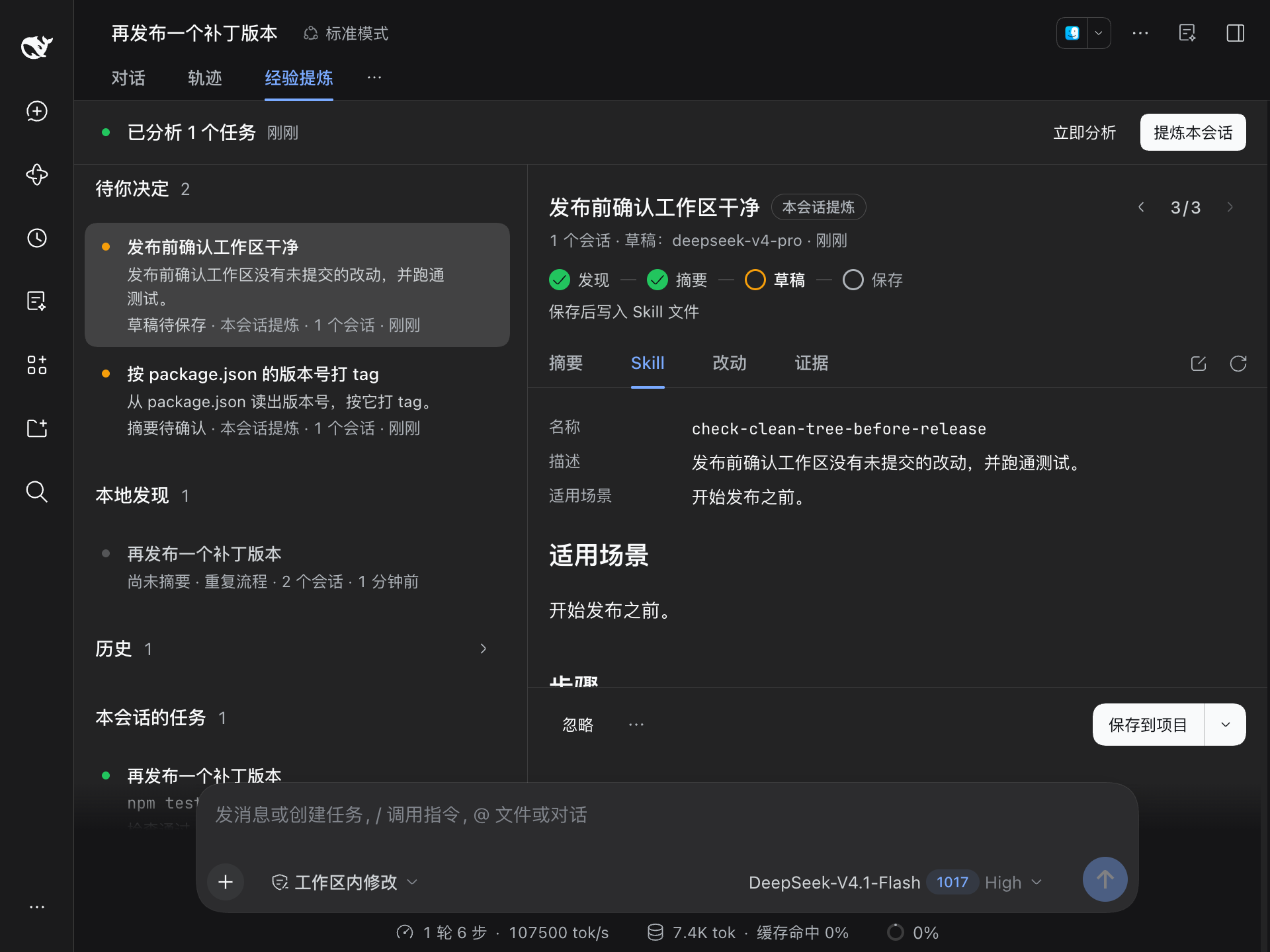Screen dimensions: 1270x952
Task: Open search from the sidebar magnifier
Action: (37, 492)
